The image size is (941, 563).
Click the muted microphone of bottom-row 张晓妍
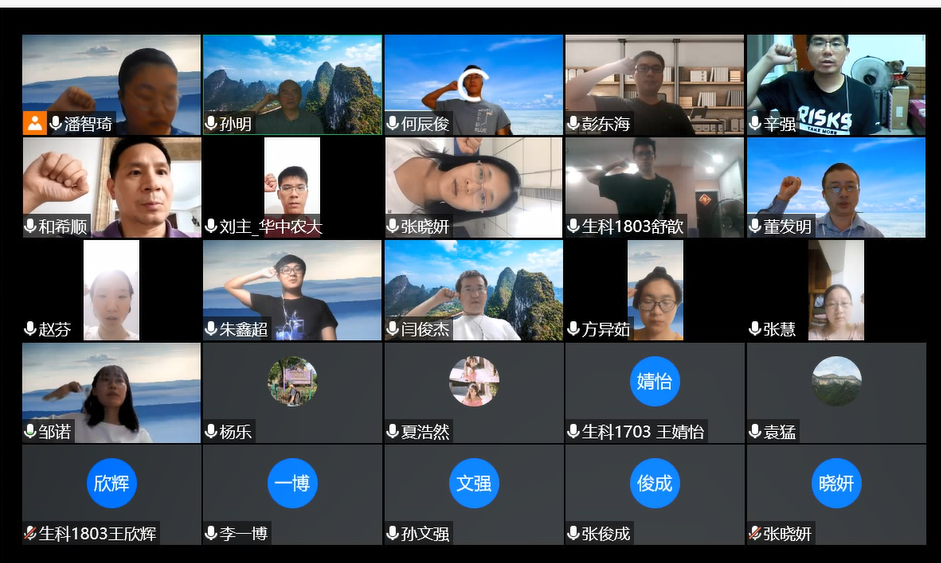pyautogui.click(x=755, y=534)
